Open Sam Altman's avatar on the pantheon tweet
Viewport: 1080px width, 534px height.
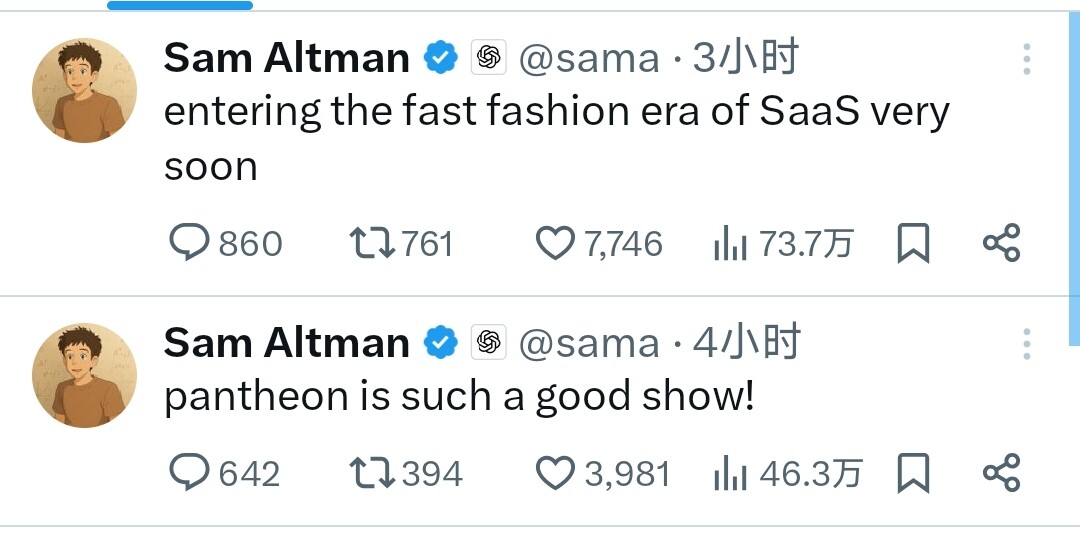(84, 376)
